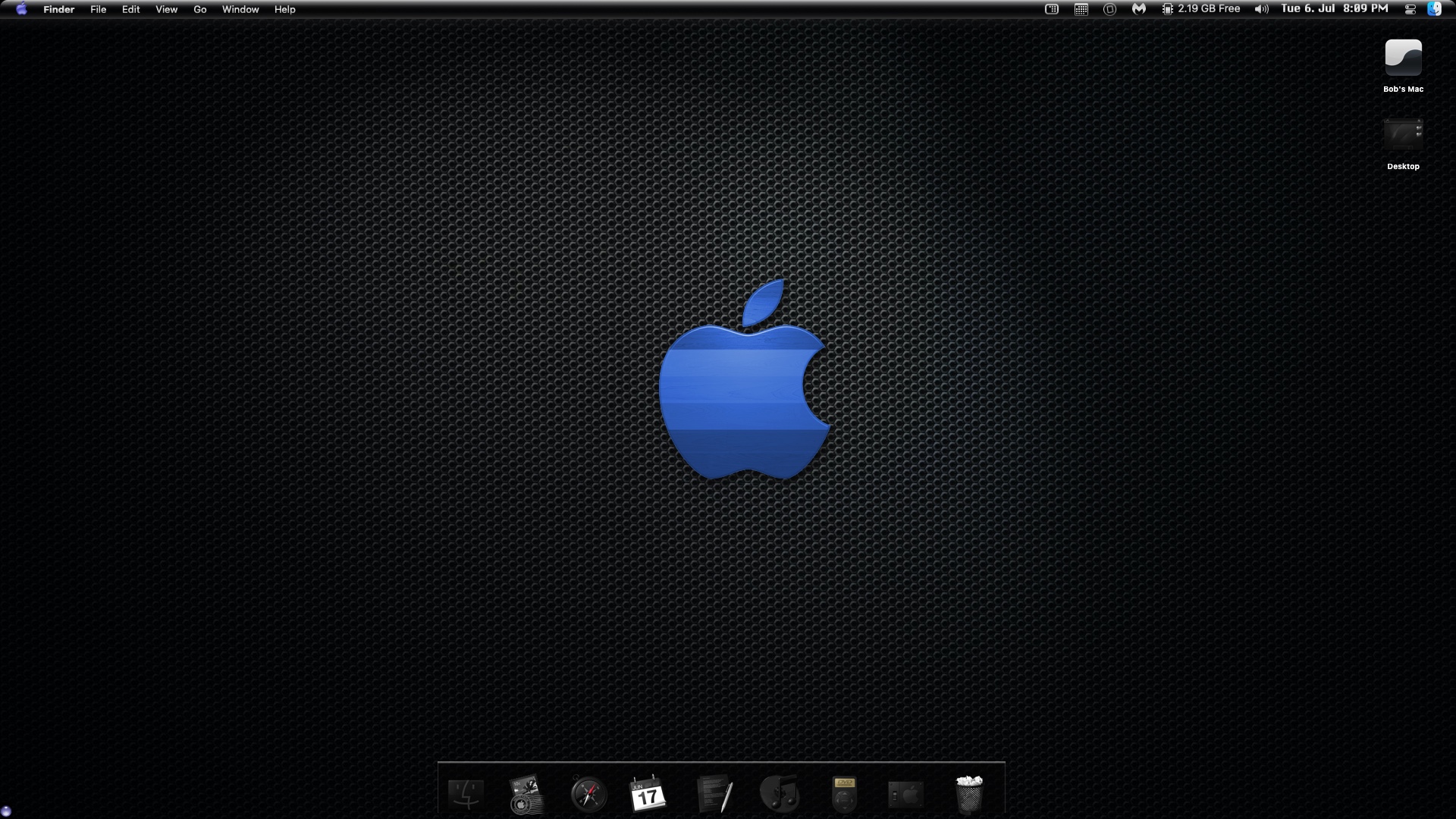The width and height of the screenshot is (1456, 819).
Task: Open the Help menu
Action: (x=284, y=9)
